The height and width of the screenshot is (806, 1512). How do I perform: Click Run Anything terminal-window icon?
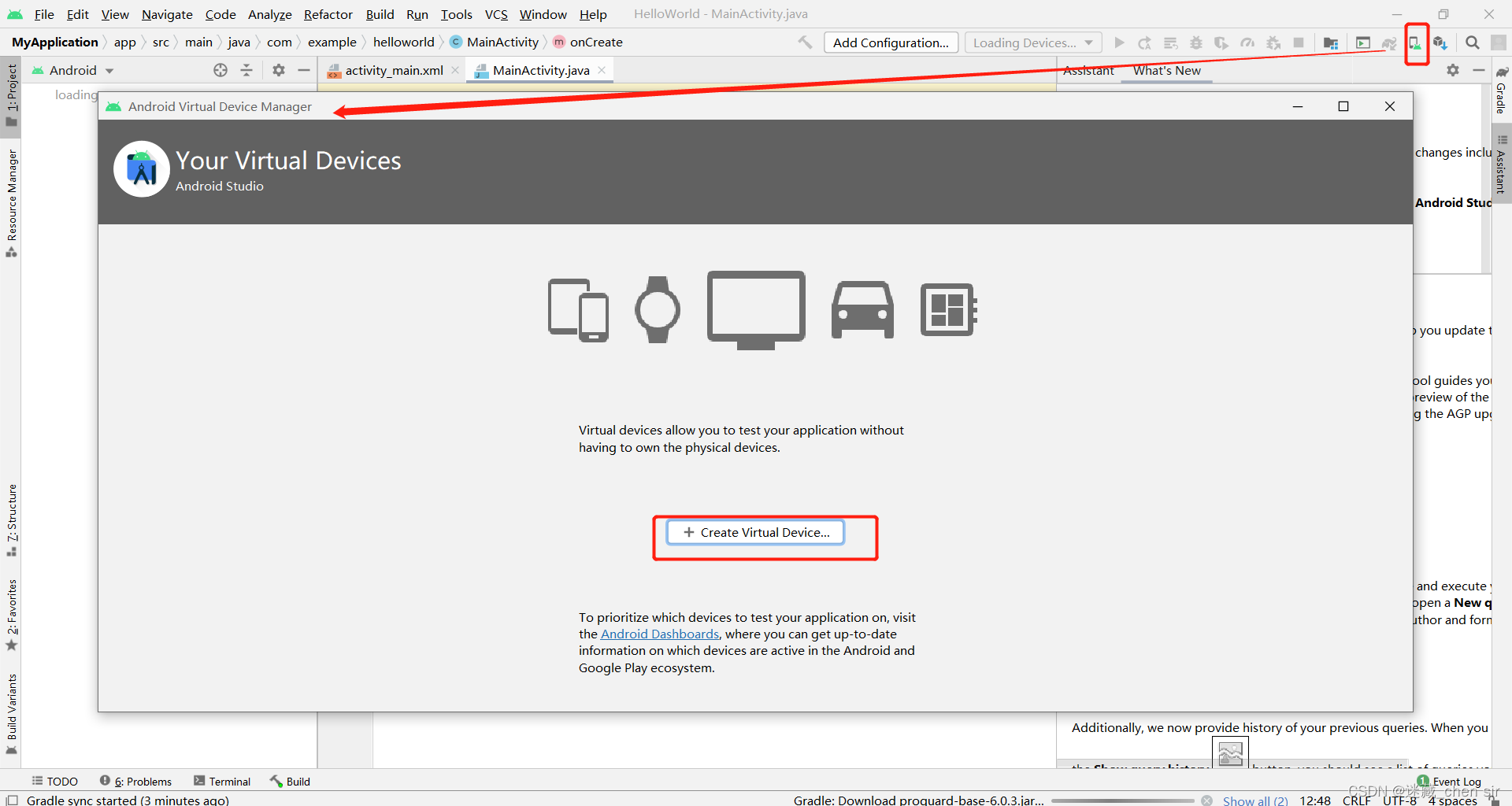tap(1363, 43)
